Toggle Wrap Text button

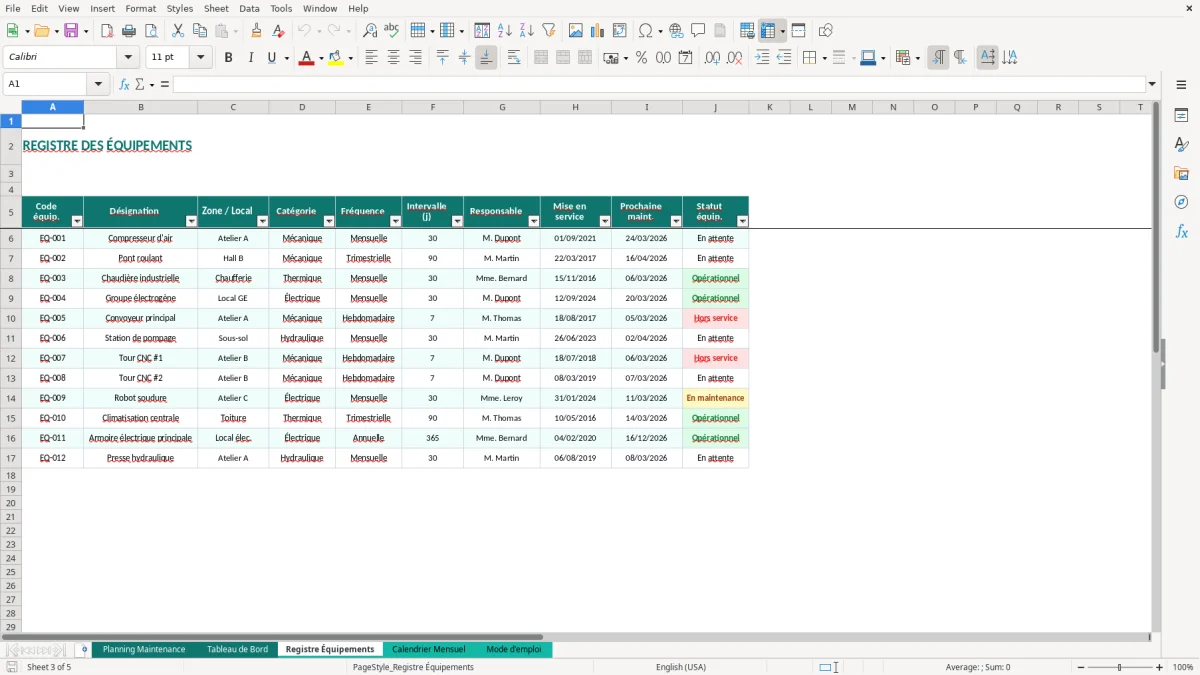[x=514, y=58]
